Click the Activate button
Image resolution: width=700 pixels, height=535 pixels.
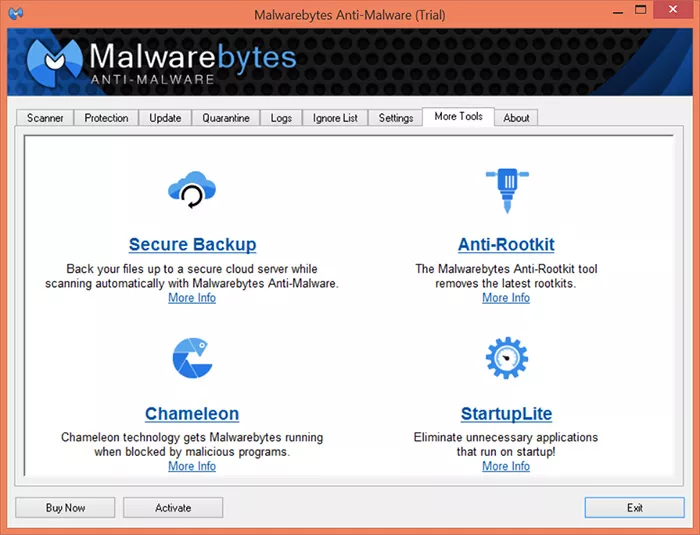coord(173,508)
